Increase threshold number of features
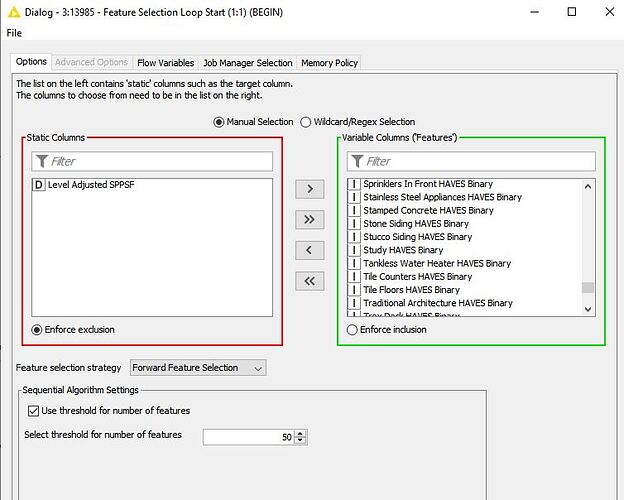The height and width of the screenshot is (500, 624). [301, 434]
